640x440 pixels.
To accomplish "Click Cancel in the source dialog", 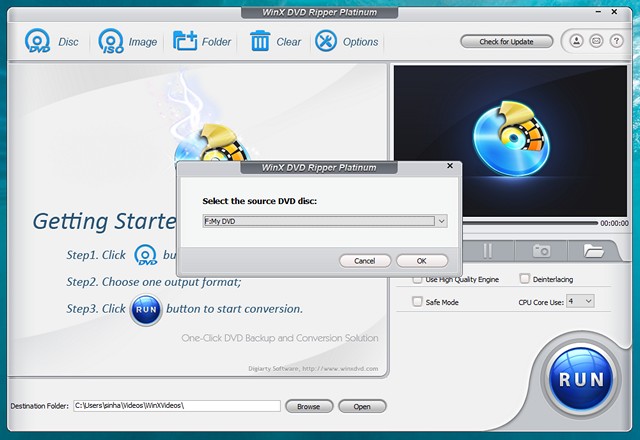I will point(365,260).
